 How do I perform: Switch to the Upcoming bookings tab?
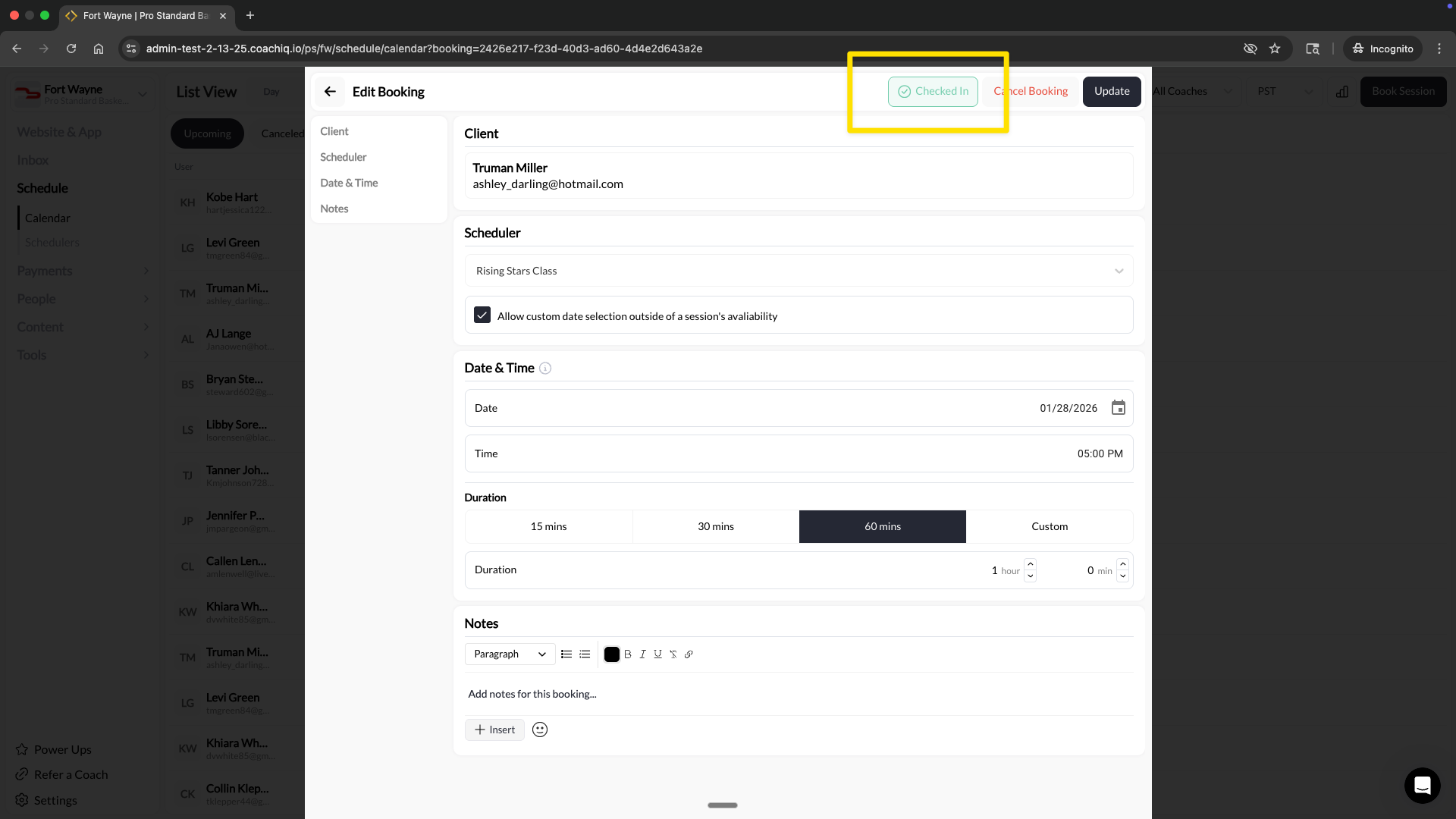[x=207, y=133]
